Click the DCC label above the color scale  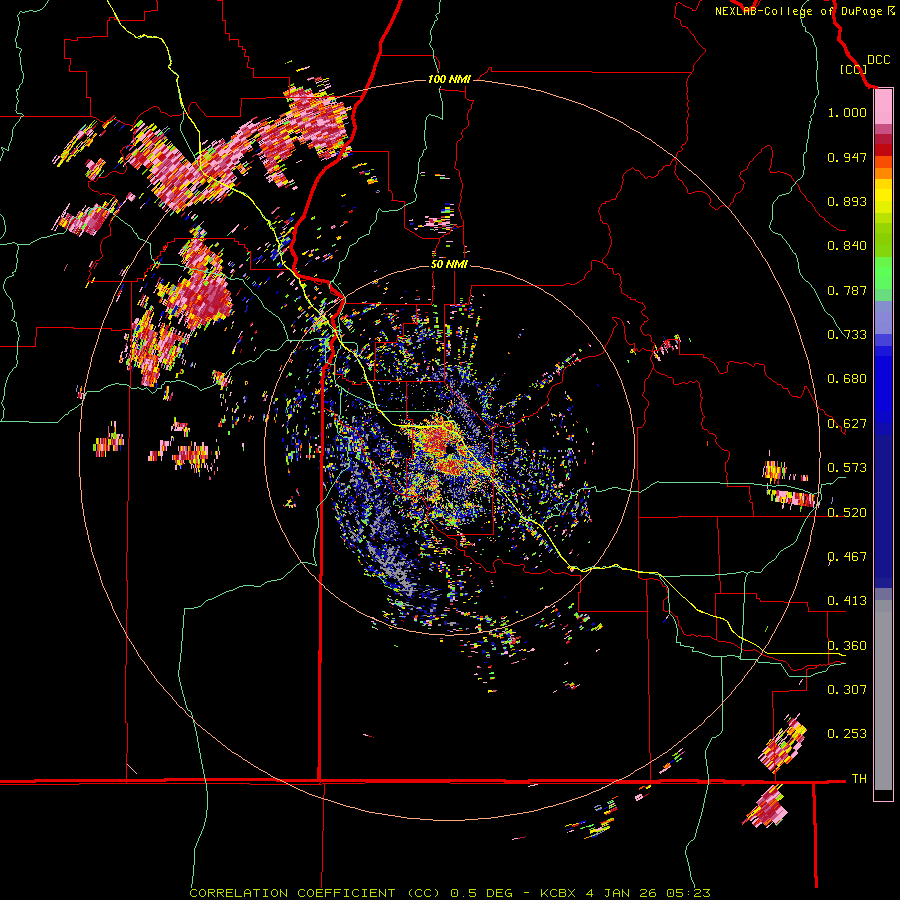[878, 60]
